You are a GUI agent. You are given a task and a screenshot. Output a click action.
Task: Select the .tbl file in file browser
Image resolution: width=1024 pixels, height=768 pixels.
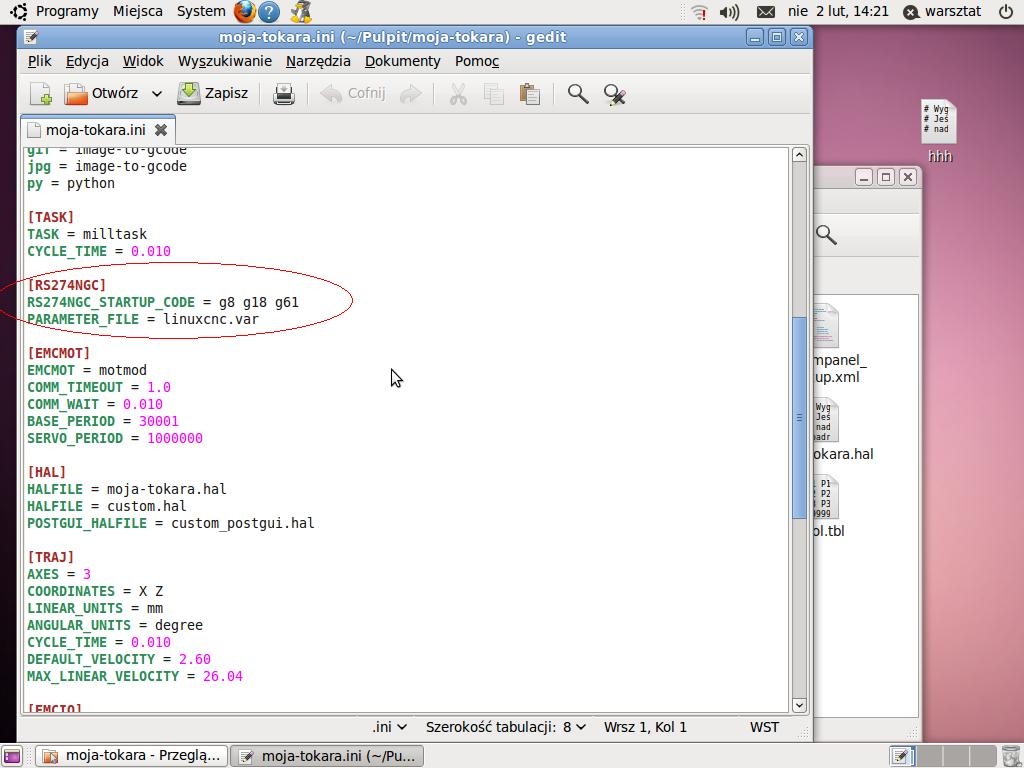828,507
